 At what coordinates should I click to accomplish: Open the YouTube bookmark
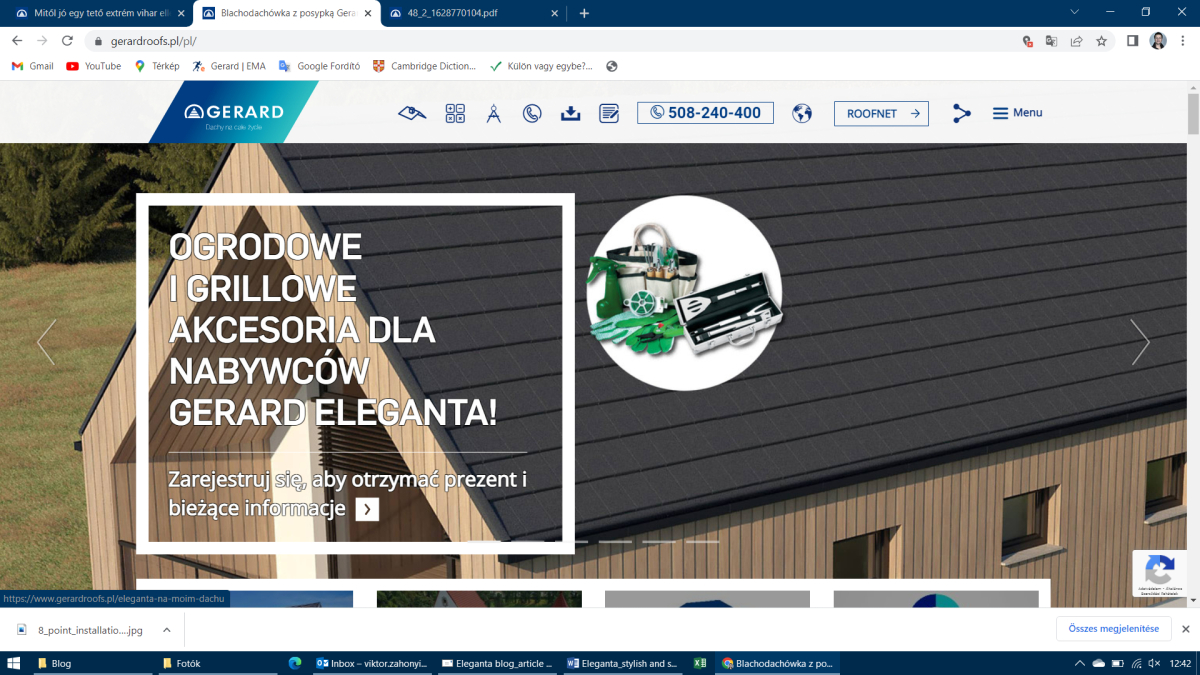click(x=93, y=66)
